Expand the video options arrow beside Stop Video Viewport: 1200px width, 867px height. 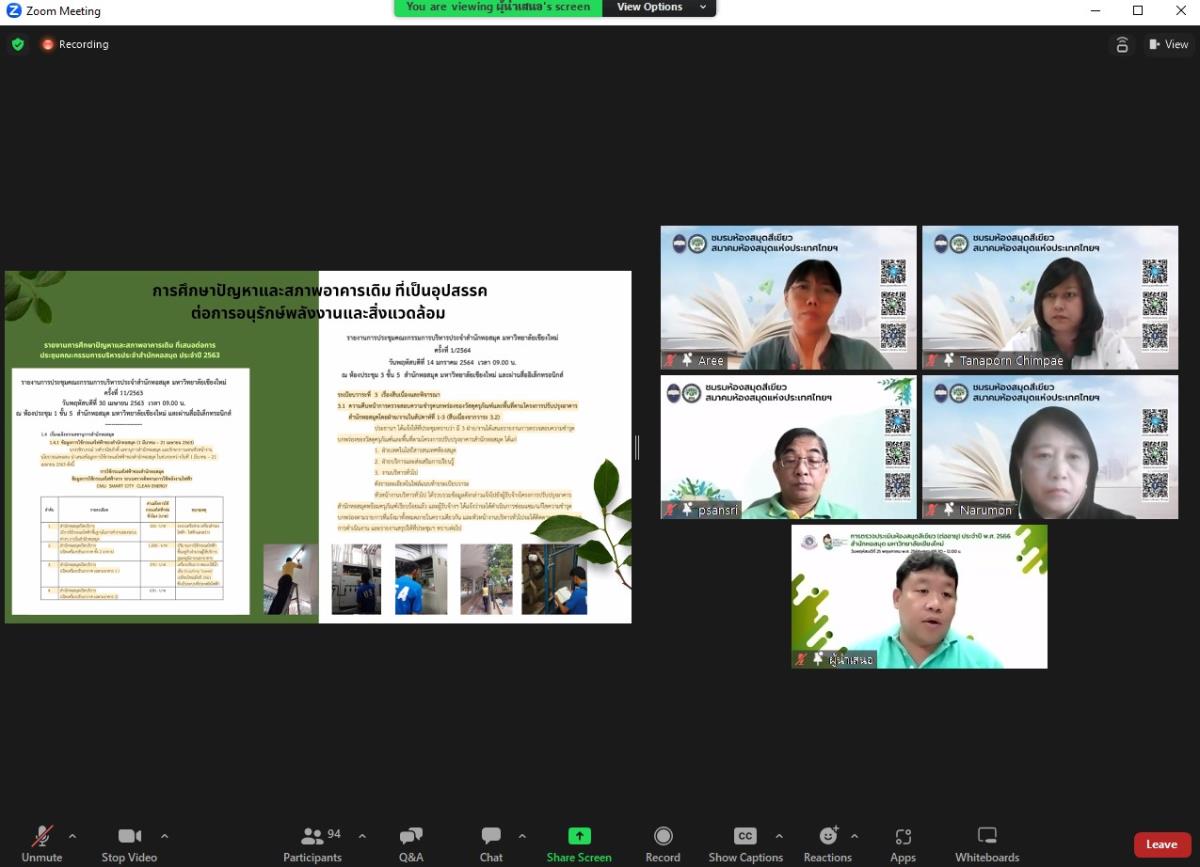click(x=164, y=836)
